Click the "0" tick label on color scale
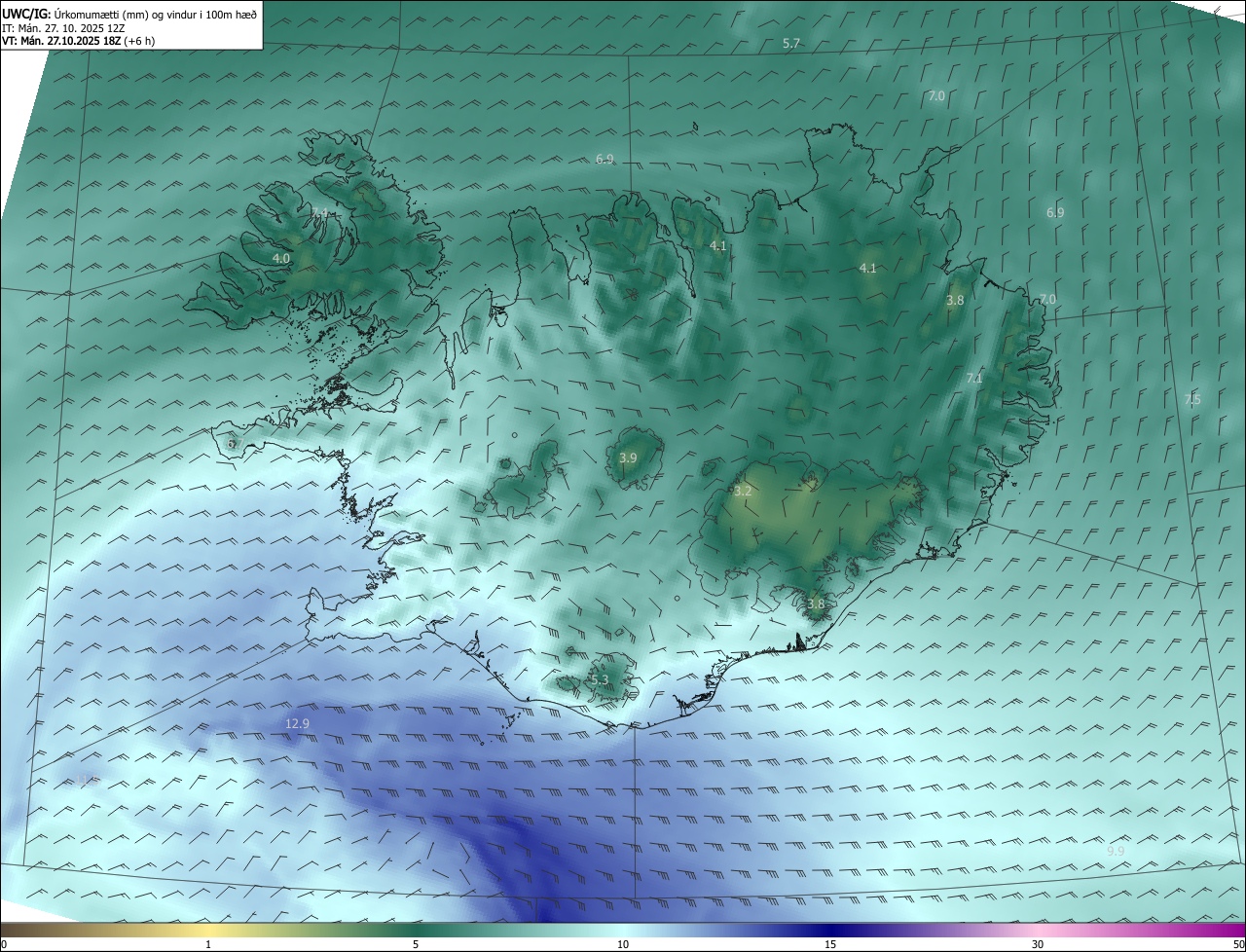The height and width of the screenshot is (952, 1246). [x=4, y=944]
